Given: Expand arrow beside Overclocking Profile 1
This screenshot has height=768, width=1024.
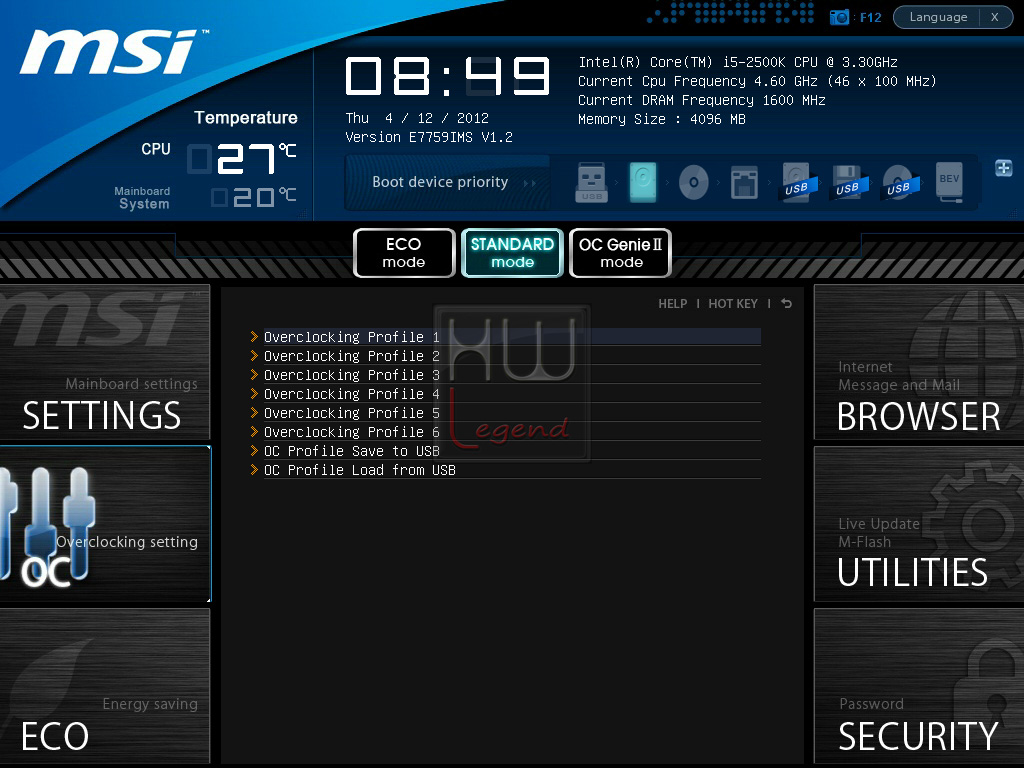Looking at the screenshot, I should pyautogui.click(x=254, y=336).
